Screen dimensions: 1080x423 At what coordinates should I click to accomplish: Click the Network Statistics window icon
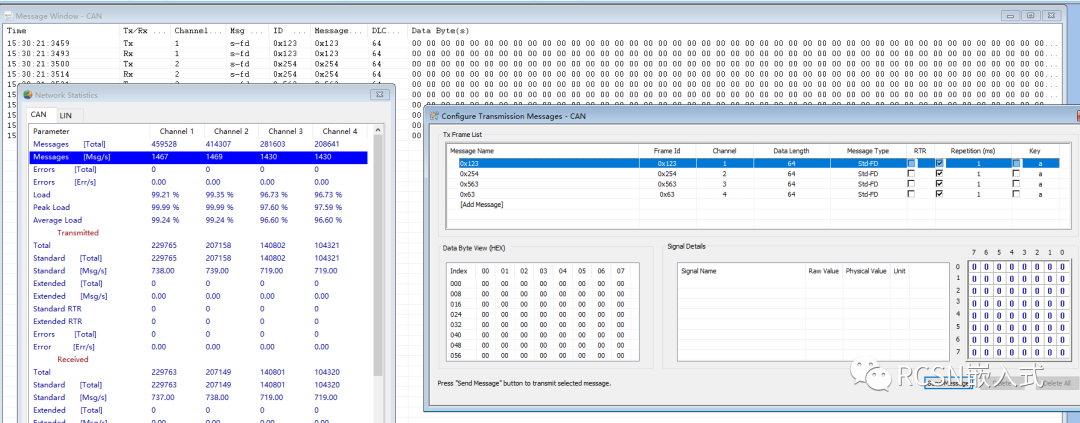(x=28, y=94)
